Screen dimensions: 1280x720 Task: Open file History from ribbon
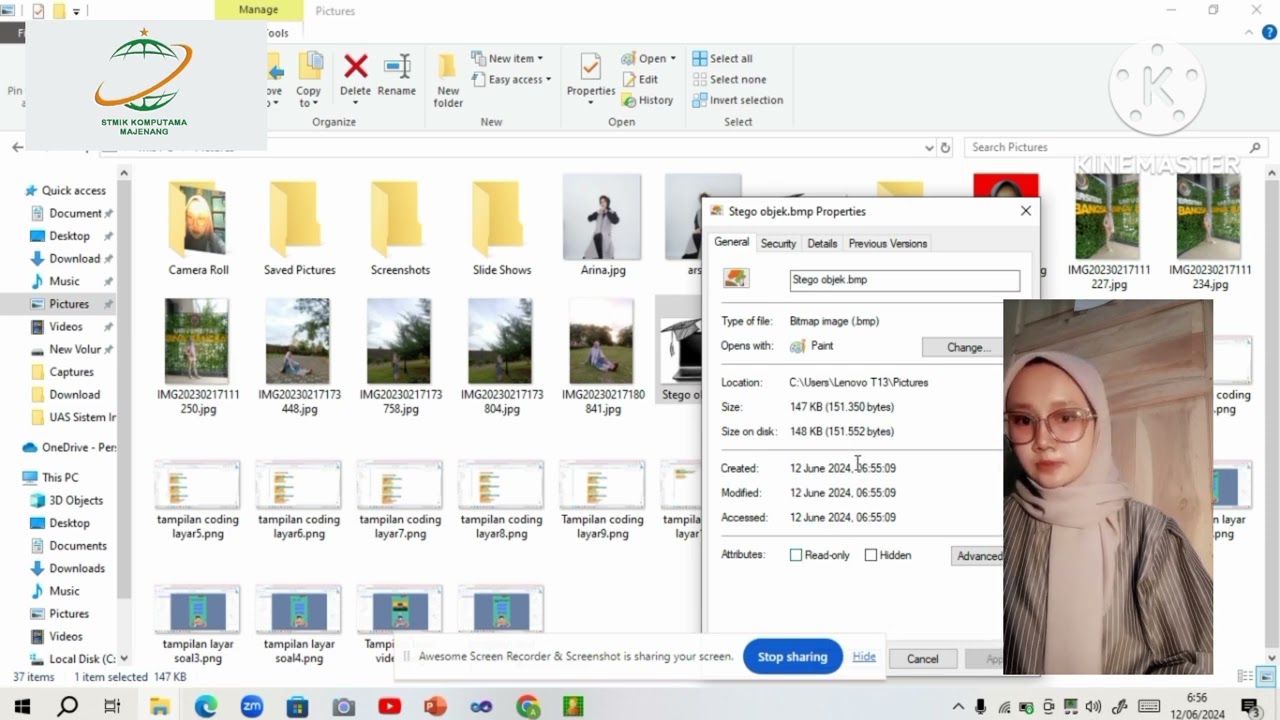click(647, 100)
